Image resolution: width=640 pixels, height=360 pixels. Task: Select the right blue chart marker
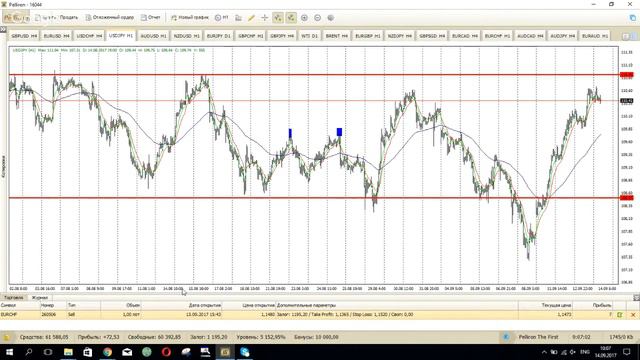point(339,132)
